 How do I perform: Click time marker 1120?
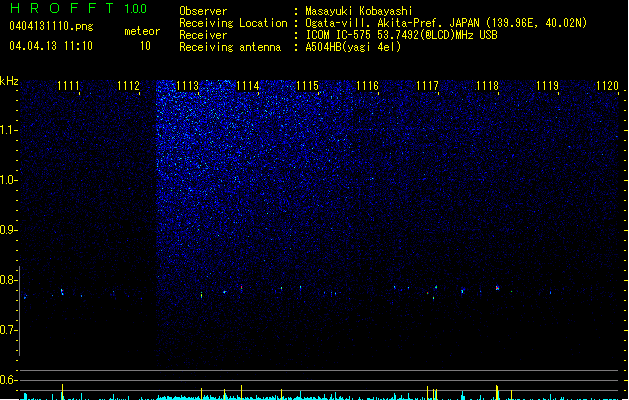(607, 86)
